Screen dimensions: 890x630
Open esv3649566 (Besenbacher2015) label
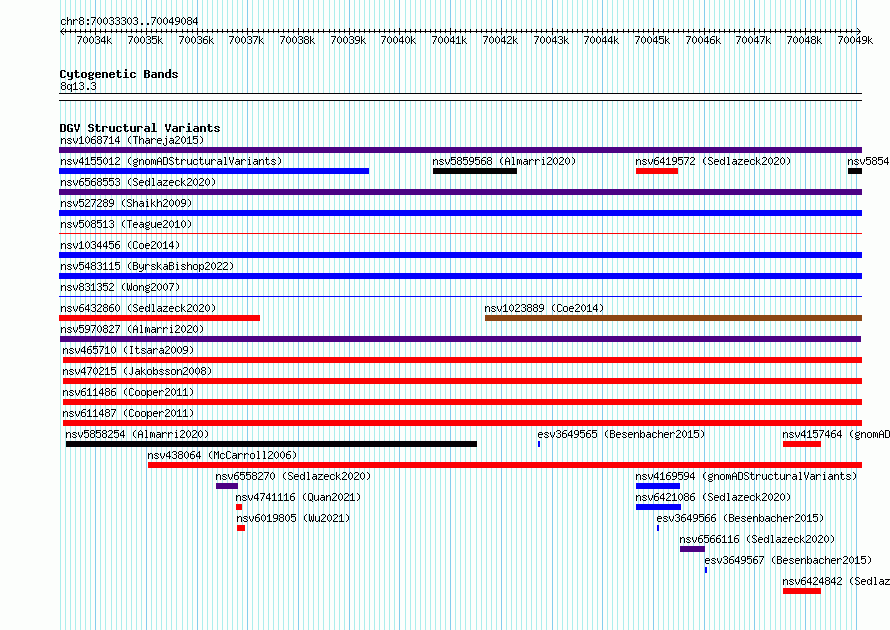(x=740, y=518)
